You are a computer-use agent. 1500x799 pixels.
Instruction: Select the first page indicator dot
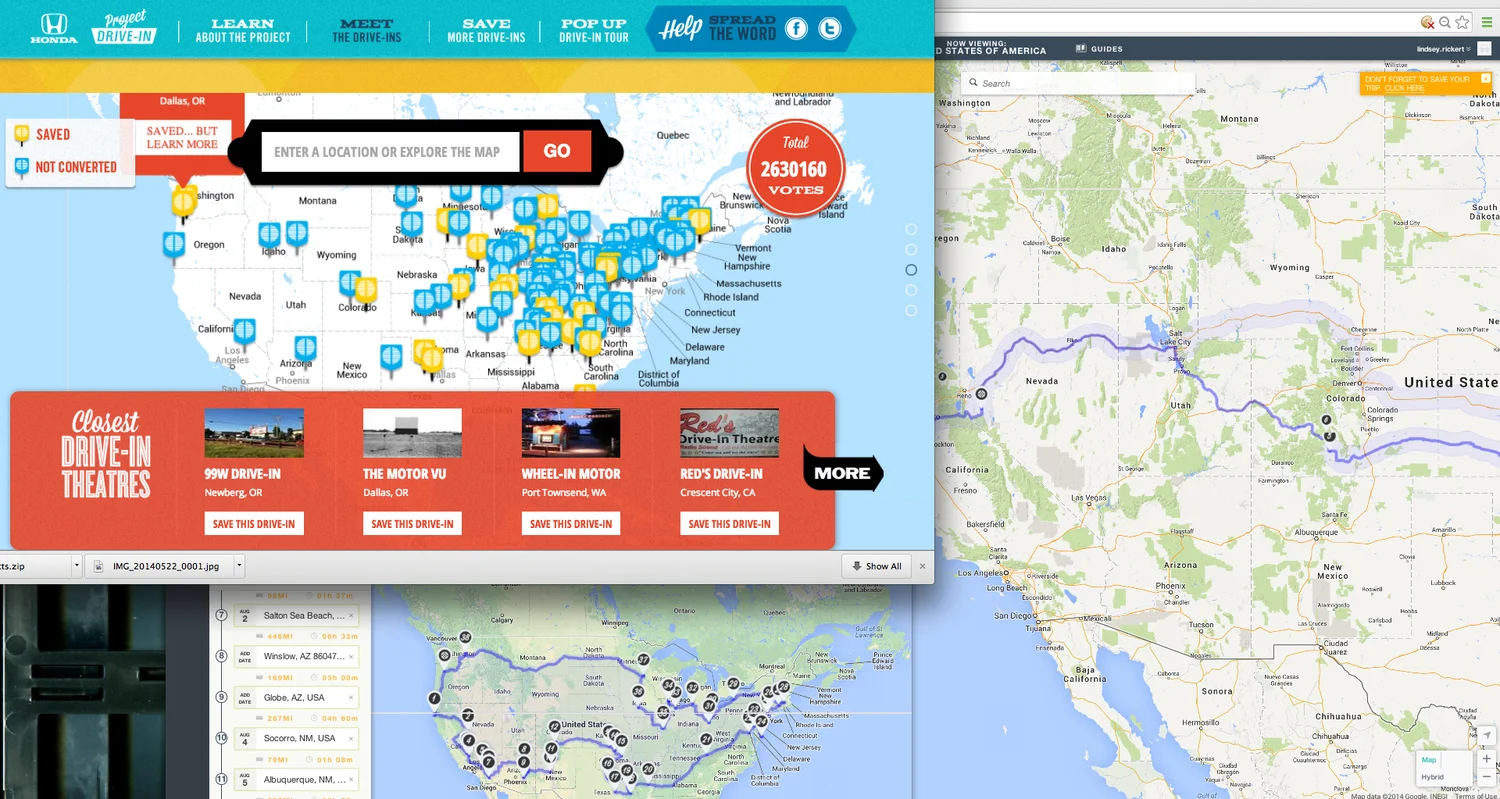click(911, 229)
